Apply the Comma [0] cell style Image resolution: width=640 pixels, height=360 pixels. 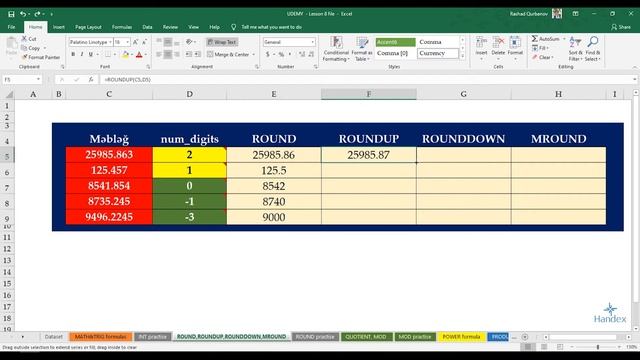pyautogui.click(x=395, y=53)
